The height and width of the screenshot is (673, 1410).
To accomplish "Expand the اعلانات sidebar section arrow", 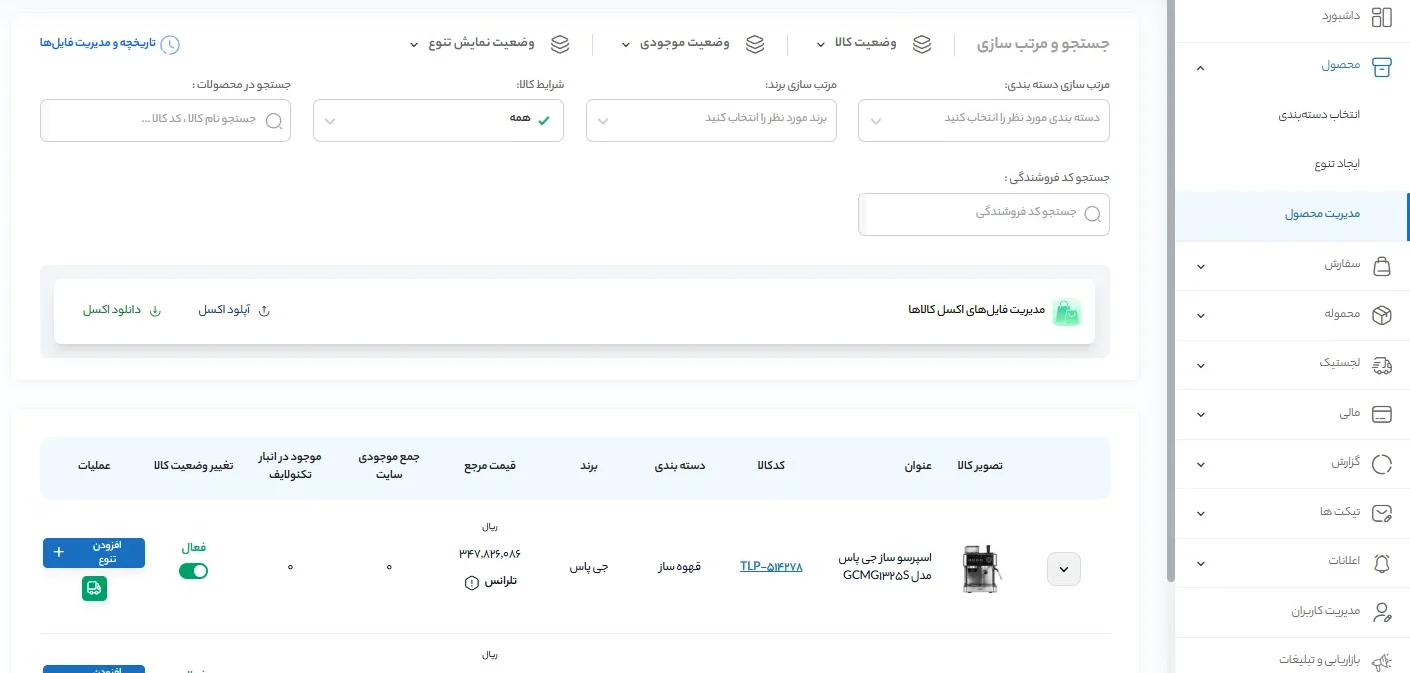I will click(x=1201, y=562).
